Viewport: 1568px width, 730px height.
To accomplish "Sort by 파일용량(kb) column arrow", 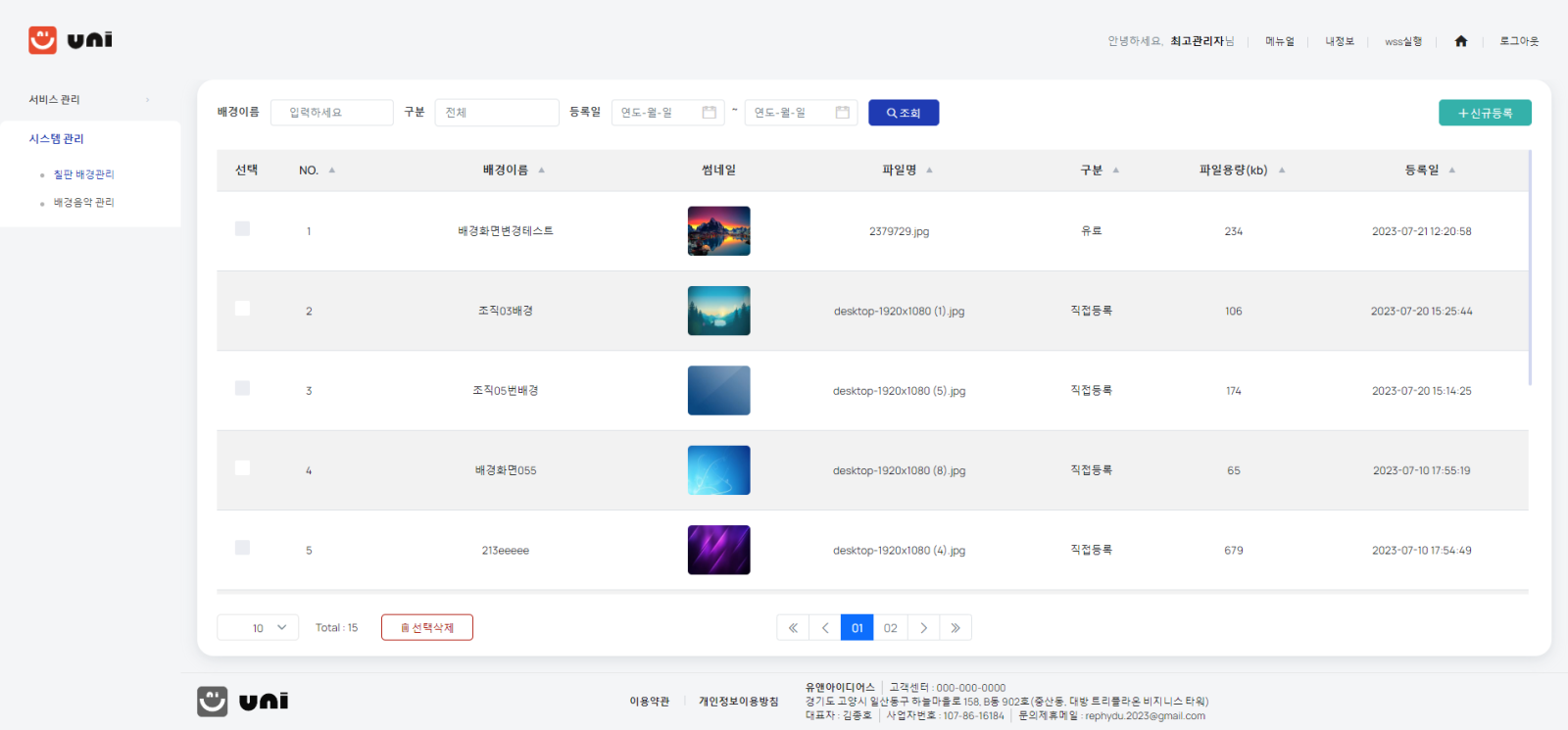I will click(x=1282, y=170).
